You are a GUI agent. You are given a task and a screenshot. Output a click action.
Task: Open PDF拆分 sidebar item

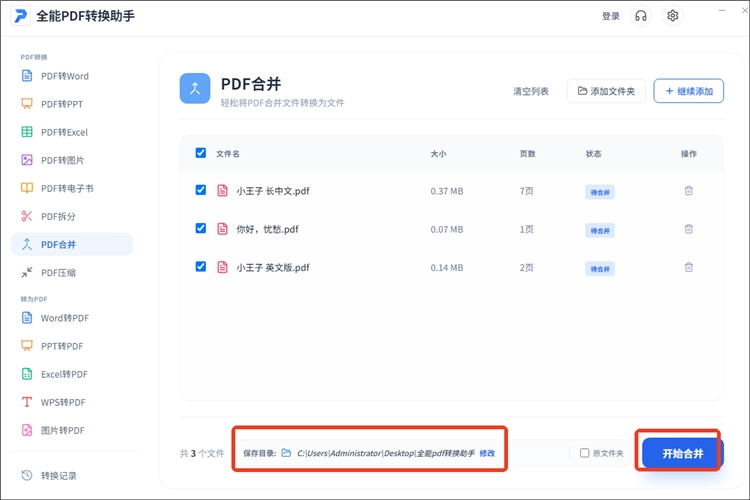pyautogui.click(x=72, y=217)
